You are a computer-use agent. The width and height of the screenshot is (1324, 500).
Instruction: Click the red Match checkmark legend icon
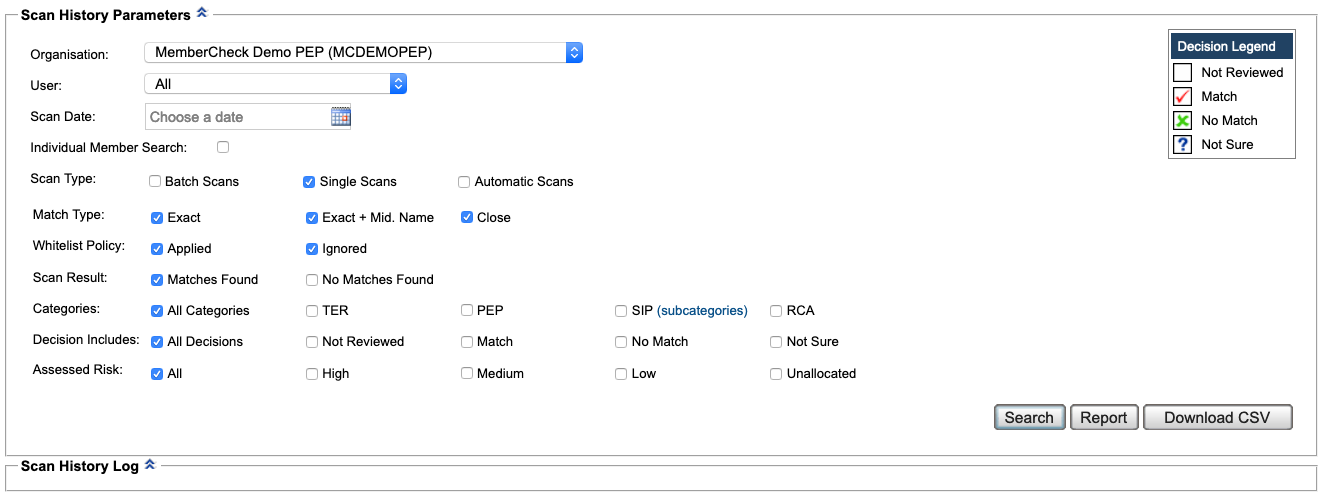1182,97
